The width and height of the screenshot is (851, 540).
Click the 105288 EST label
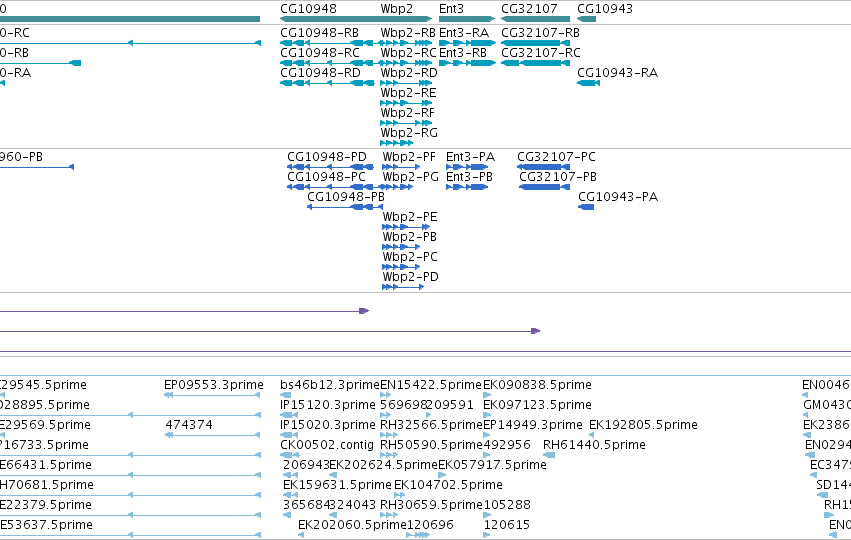pos(507,505)
